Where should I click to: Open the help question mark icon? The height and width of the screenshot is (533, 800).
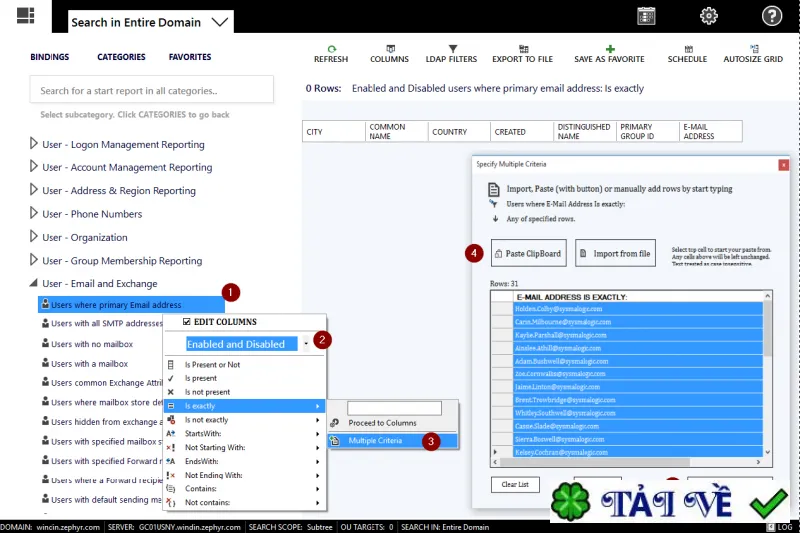(771, 16)
